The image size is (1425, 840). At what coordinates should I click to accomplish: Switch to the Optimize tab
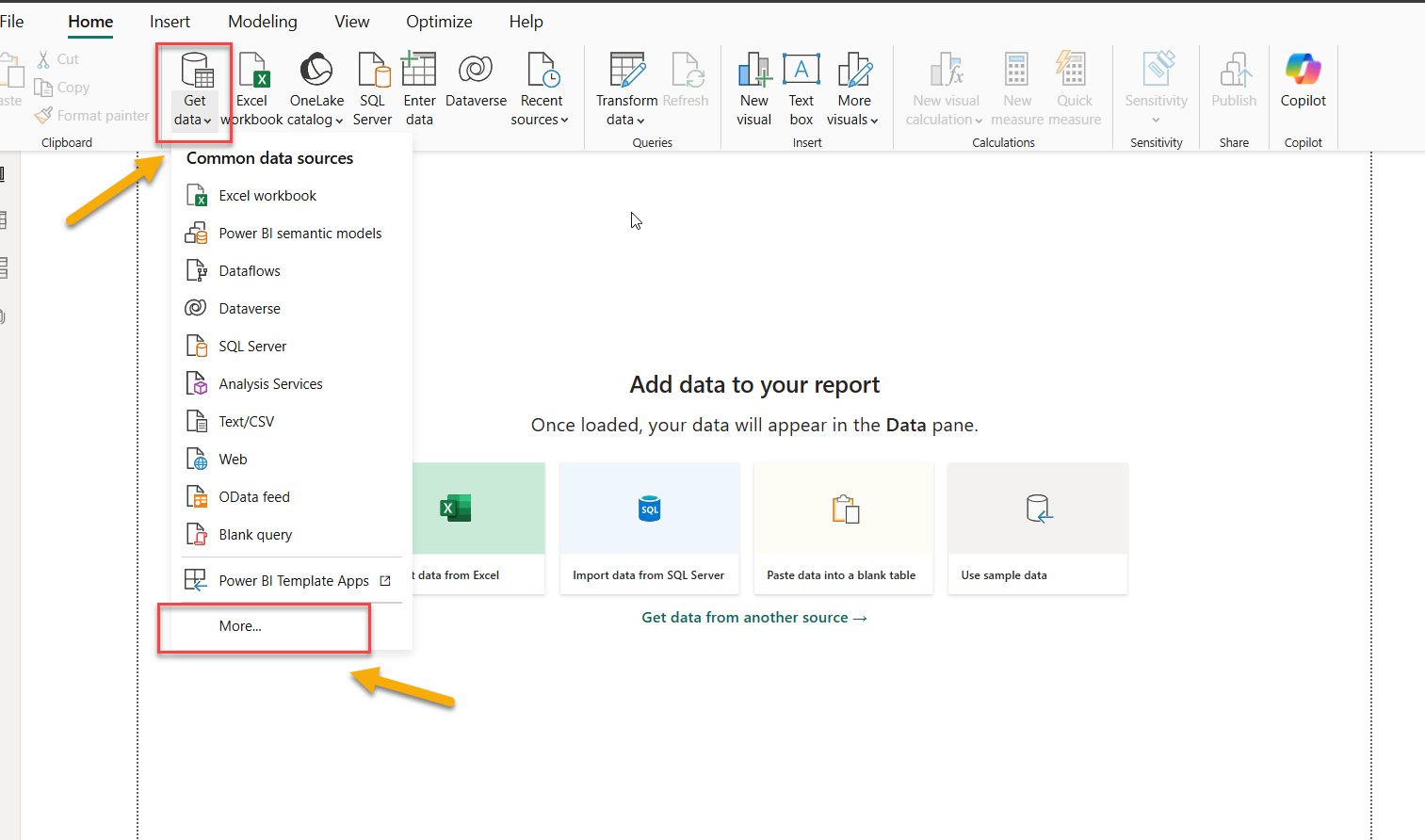pos(439,21)
